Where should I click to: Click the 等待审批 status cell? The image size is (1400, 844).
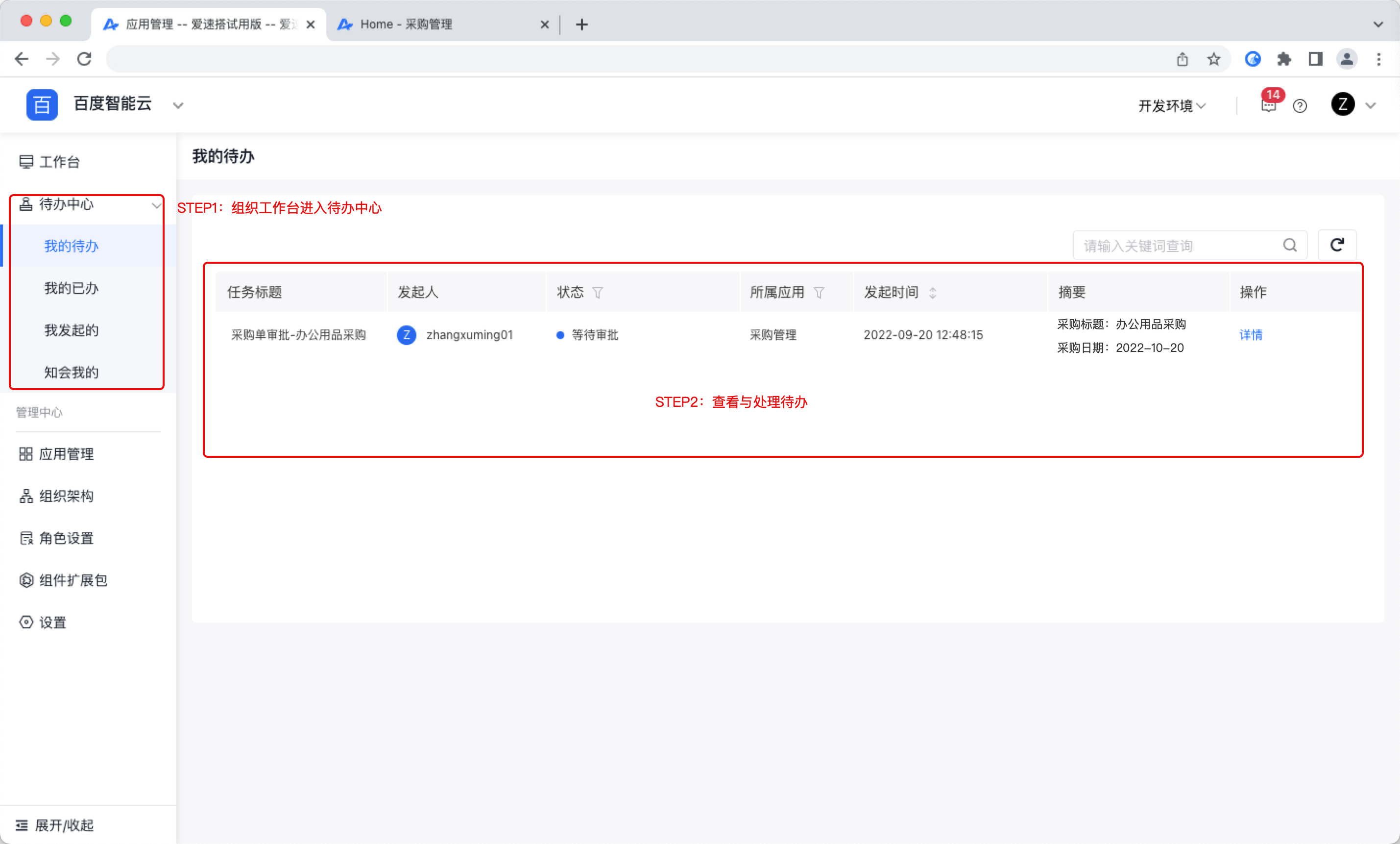[587, 335]
